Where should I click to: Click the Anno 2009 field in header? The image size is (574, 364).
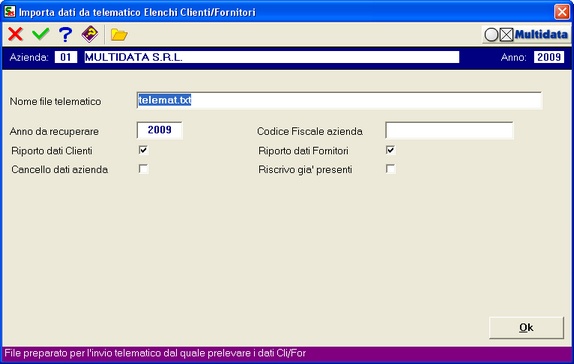pyautogui.click(x=549, y=57)
